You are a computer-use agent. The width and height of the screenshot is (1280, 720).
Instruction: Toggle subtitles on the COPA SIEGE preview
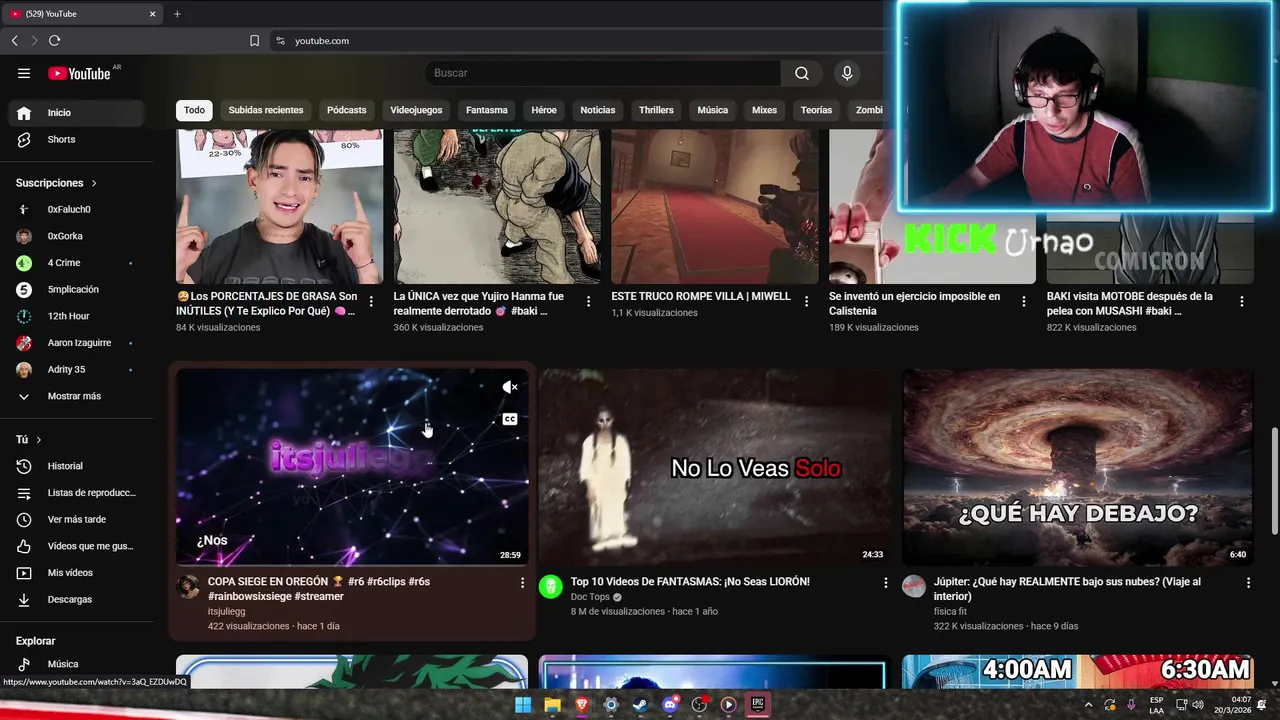[x=509, y=420]
